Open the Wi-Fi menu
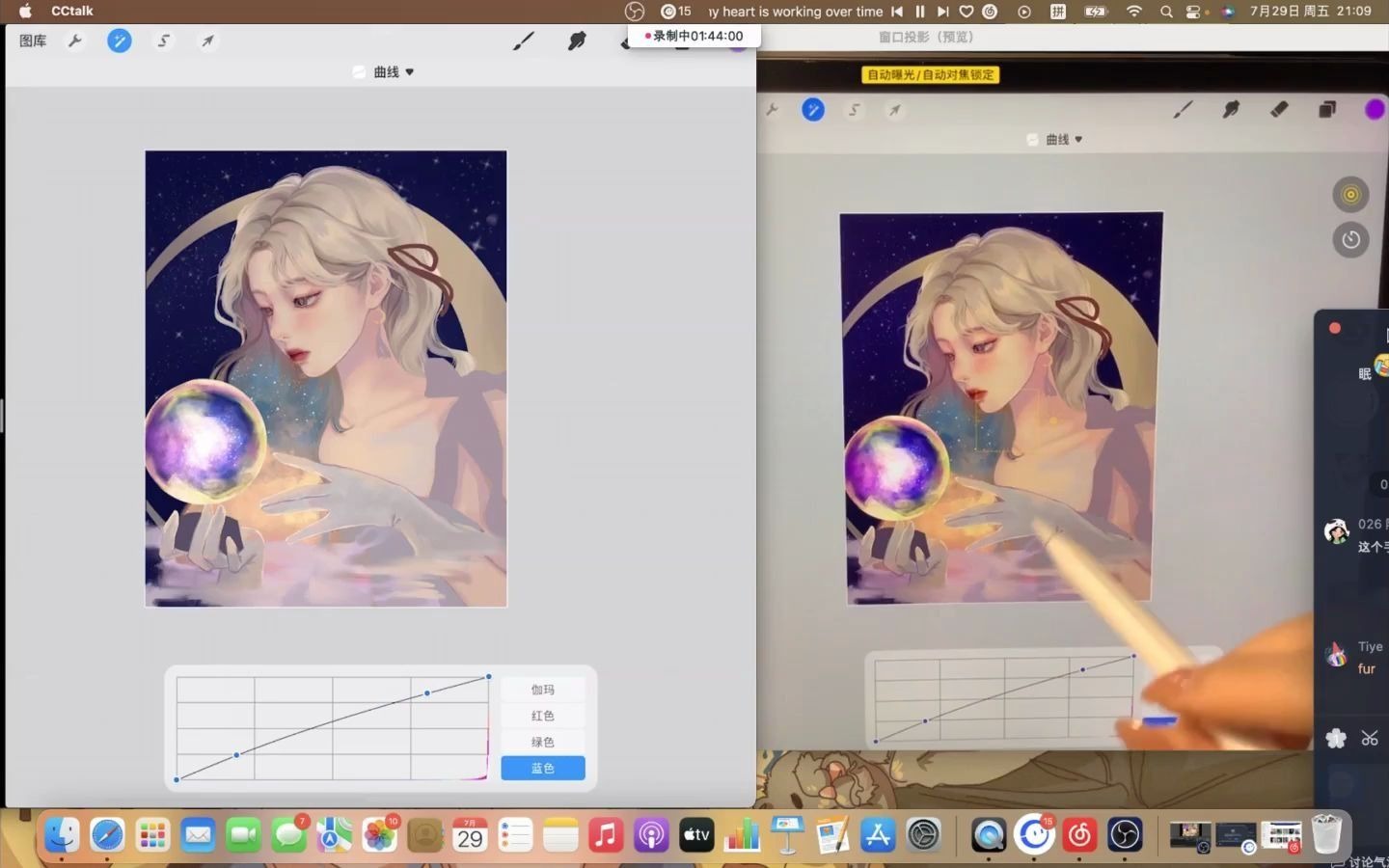Viewport: 1389px width, 868px height. [x=1134, y=12]
